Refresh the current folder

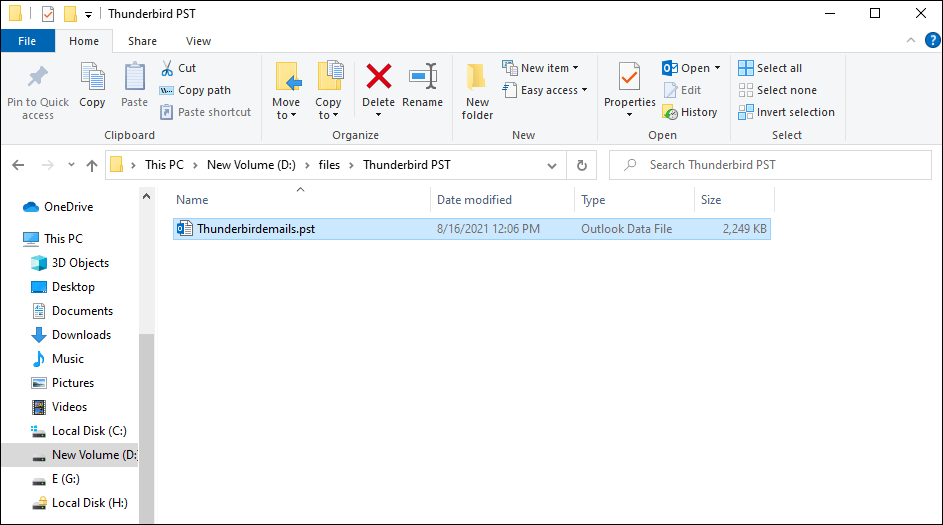coord(582,165)
